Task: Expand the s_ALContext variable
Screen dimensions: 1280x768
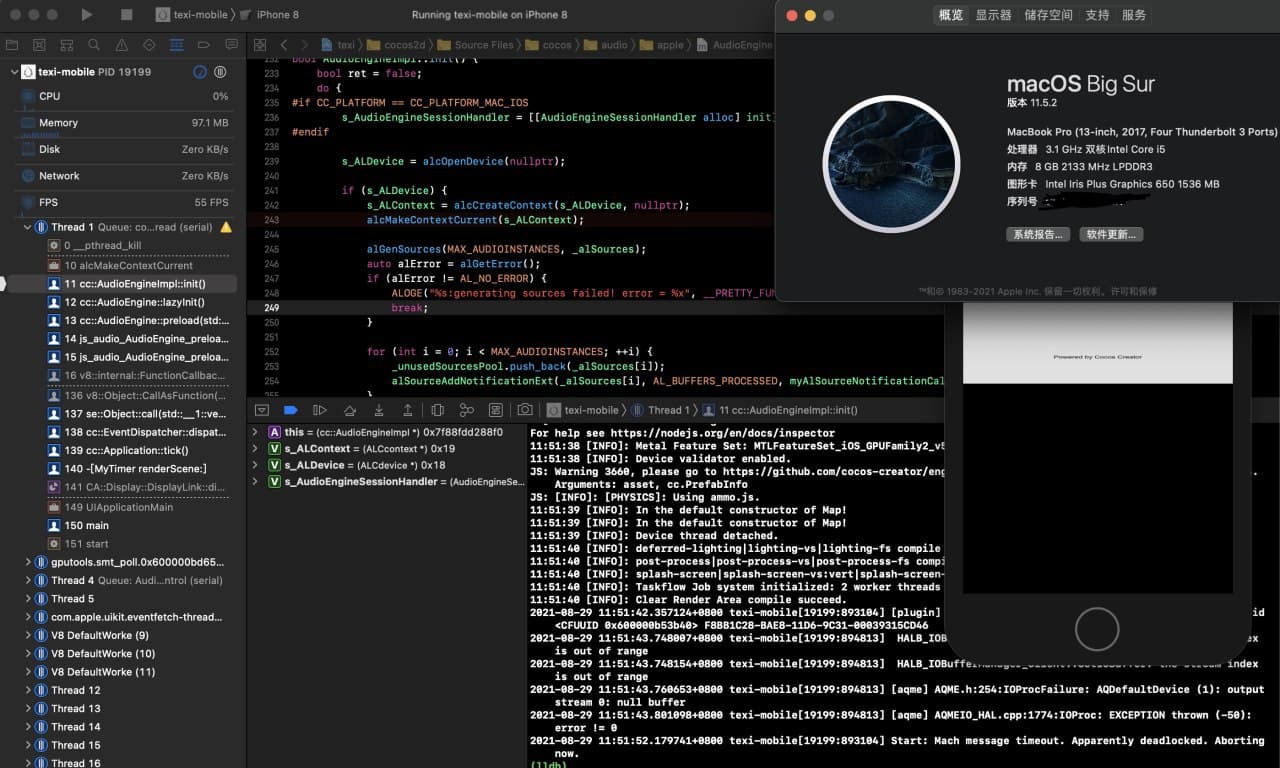Action: (x=256, y=449)
